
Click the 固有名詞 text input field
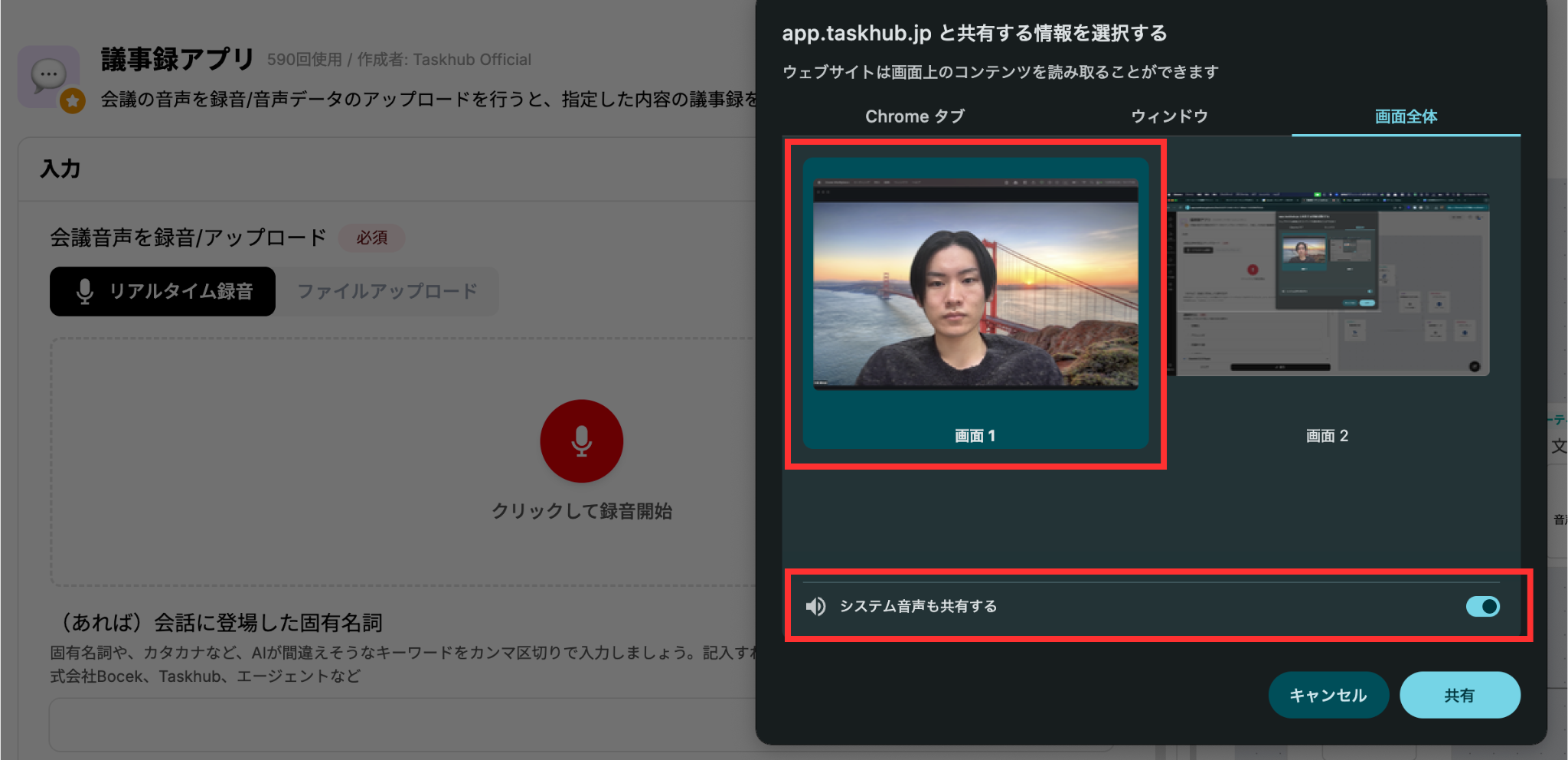(x=398, y=724)
